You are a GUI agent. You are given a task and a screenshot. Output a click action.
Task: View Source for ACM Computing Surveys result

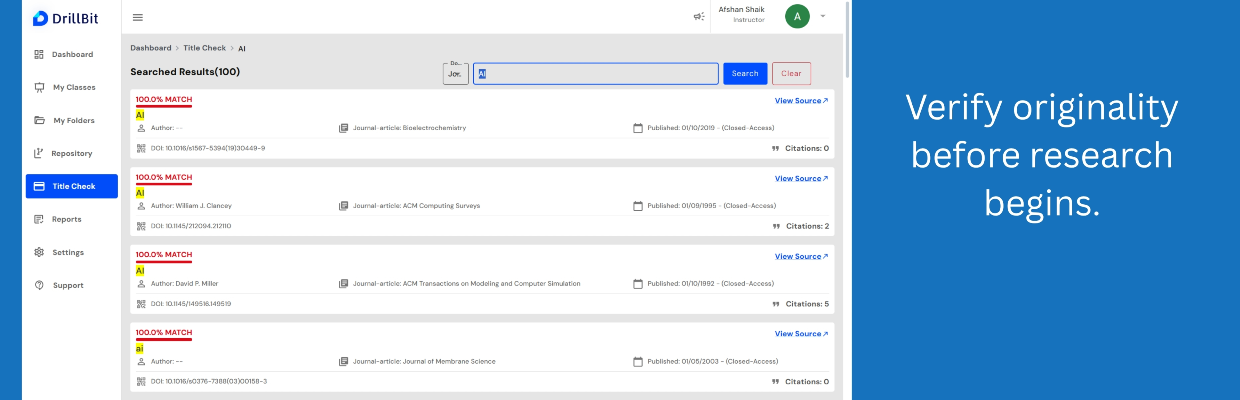[801, 179]
